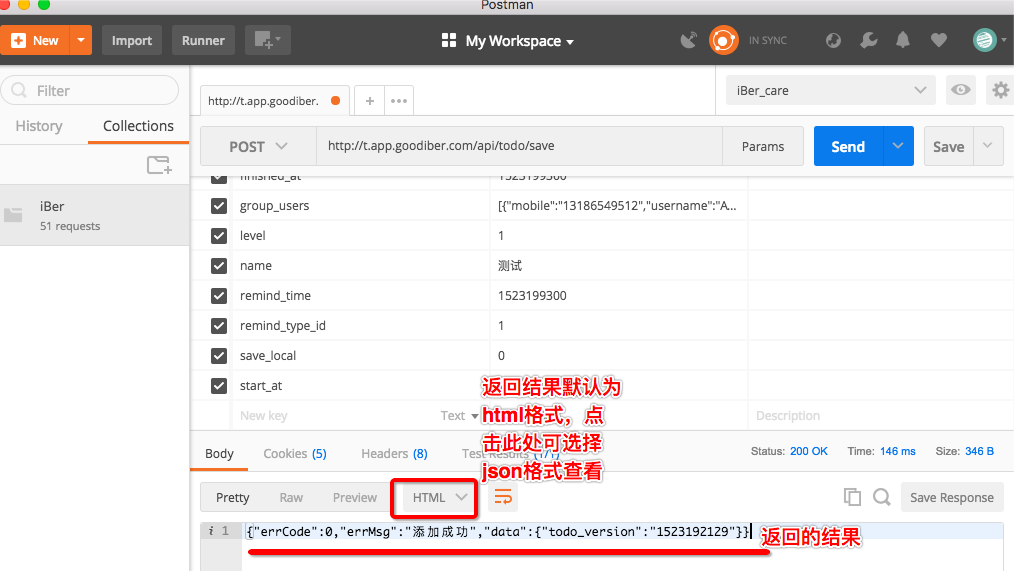Change the POST method dropdown
This screenshot has width=1014, height=571.
[258, 147]
